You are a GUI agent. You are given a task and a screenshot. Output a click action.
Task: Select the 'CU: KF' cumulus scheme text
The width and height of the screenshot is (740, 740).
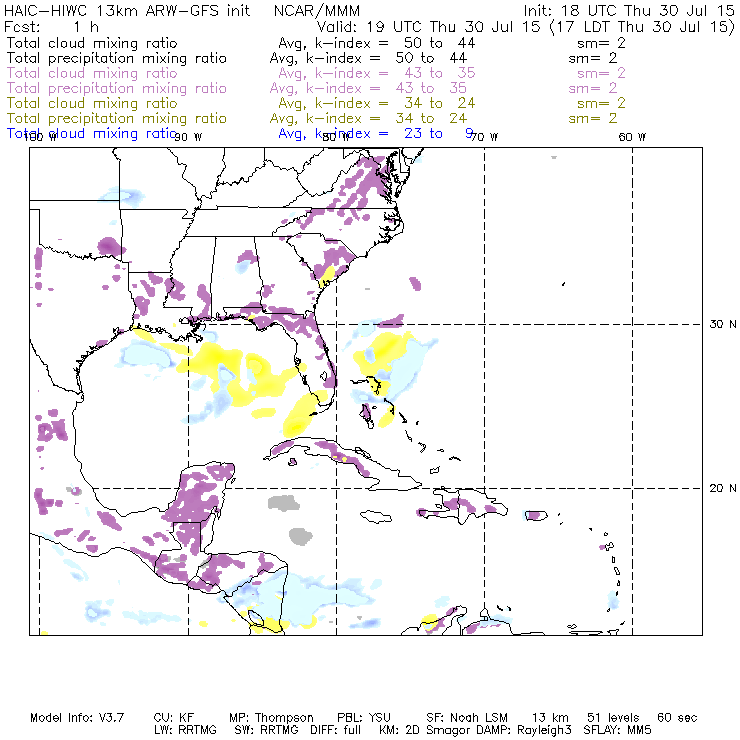[174, 718]
